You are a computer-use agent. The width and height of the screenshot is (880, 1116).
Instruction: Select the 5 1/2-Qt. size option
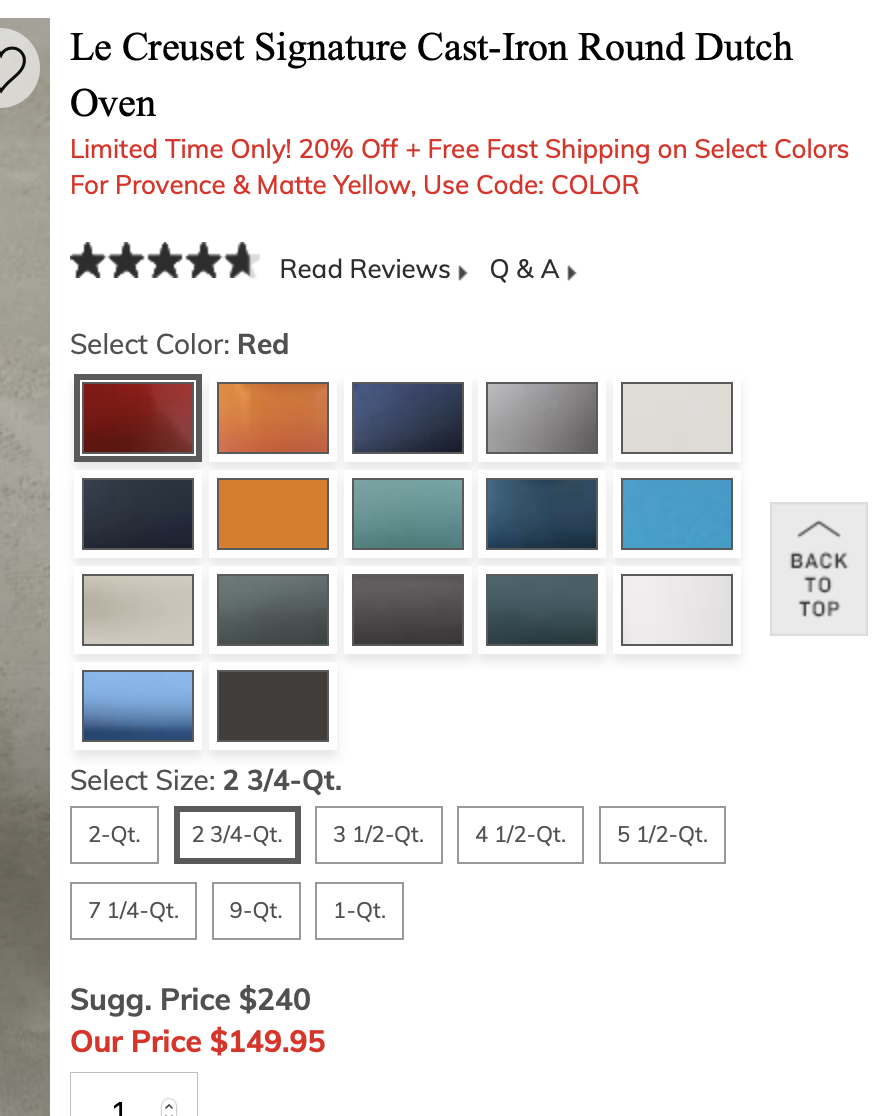662,835
